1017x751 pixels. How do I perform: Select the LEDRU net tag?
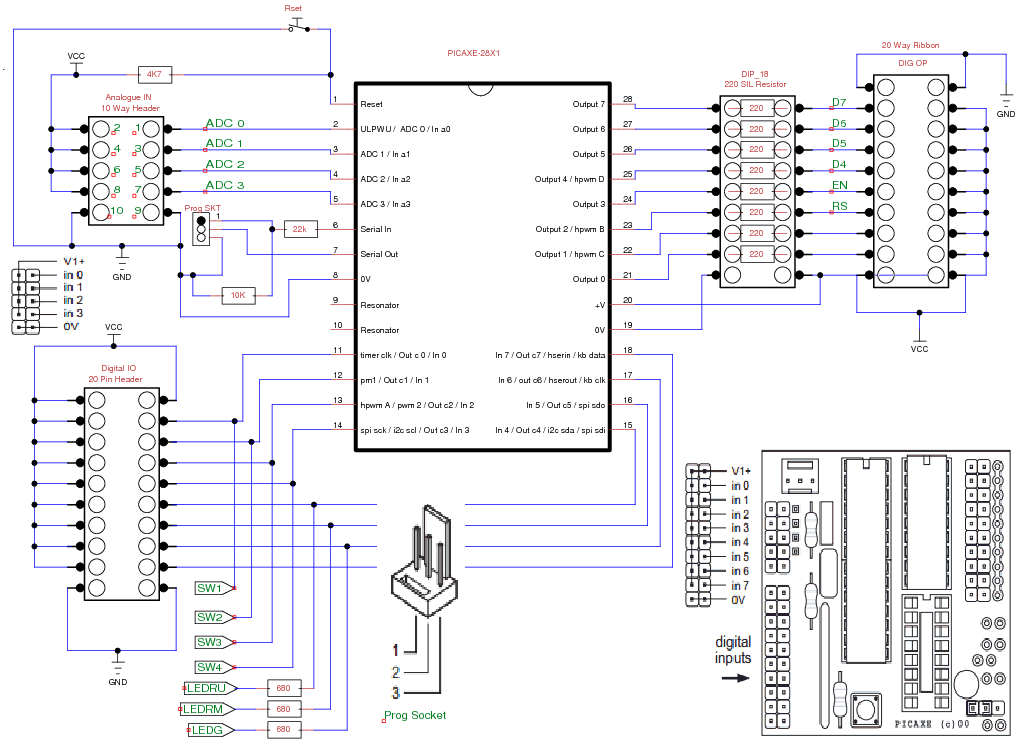point(210,688)
